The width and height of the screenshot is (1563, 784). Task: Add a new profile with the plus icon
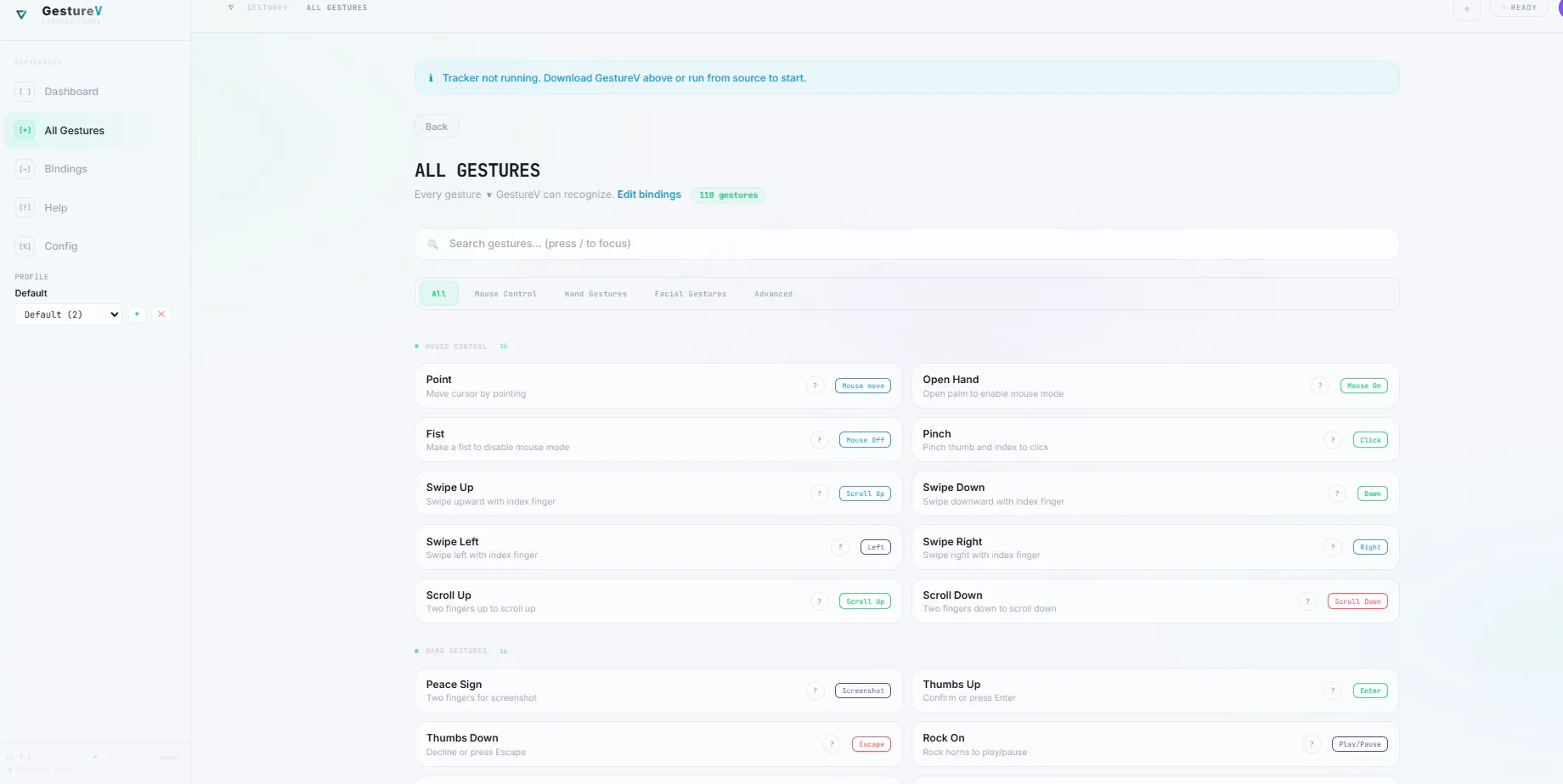coord(137,314)
